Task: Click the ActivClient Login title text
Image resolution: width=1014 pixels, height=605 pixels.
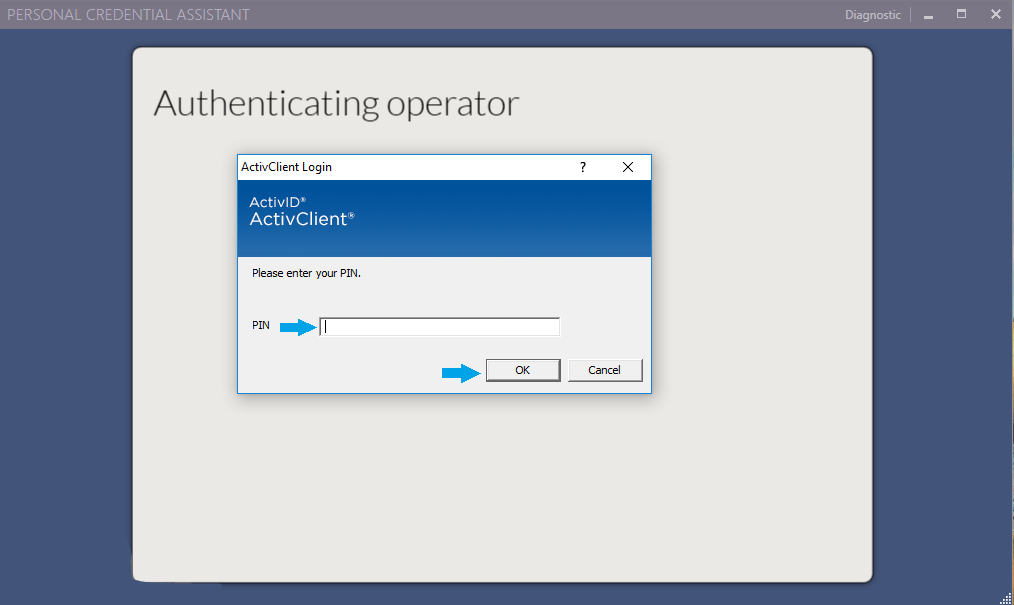Action: point(286,167)
